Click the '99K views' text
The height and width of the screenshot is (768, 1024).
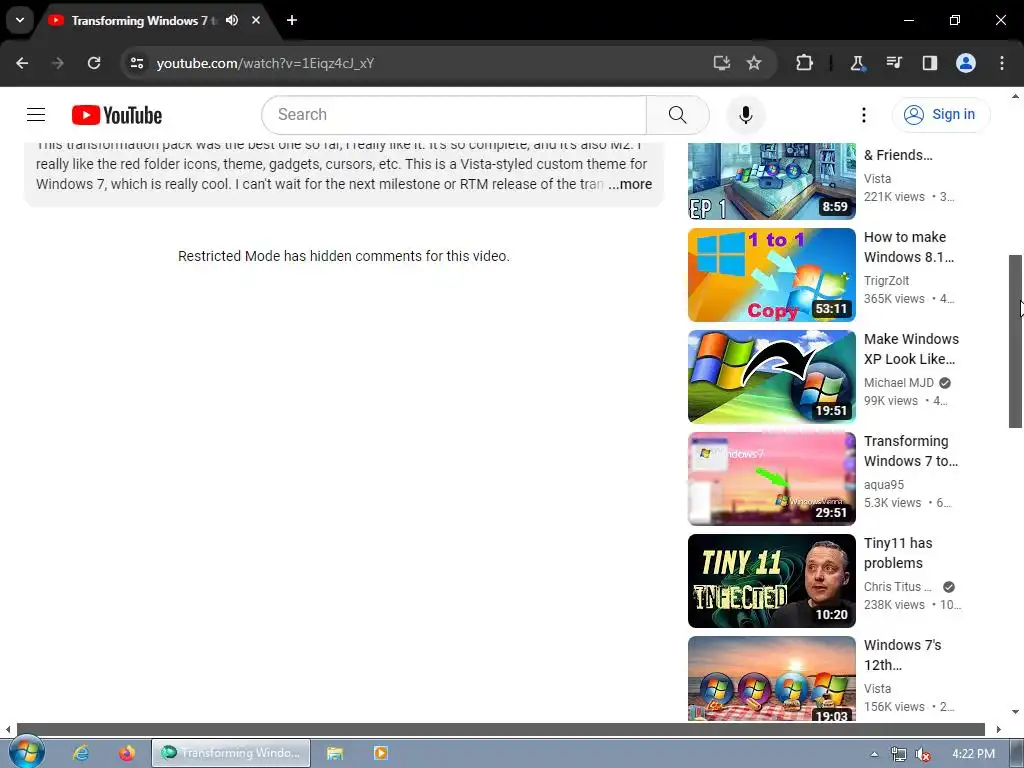click(x=891, y=400)
